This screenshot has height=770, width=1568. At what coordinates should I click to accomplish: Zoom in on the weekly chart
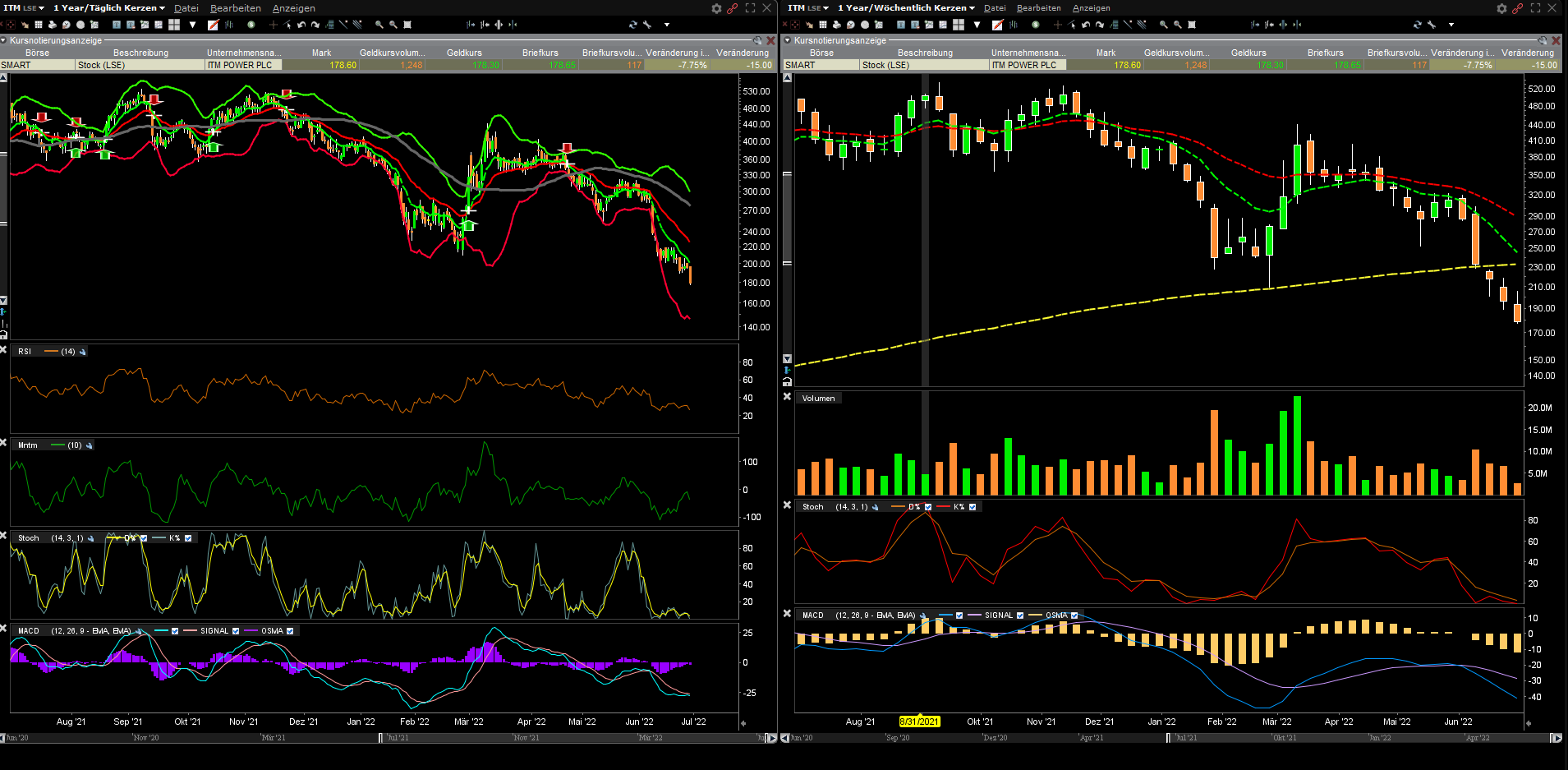click(x=1164, y=25)
